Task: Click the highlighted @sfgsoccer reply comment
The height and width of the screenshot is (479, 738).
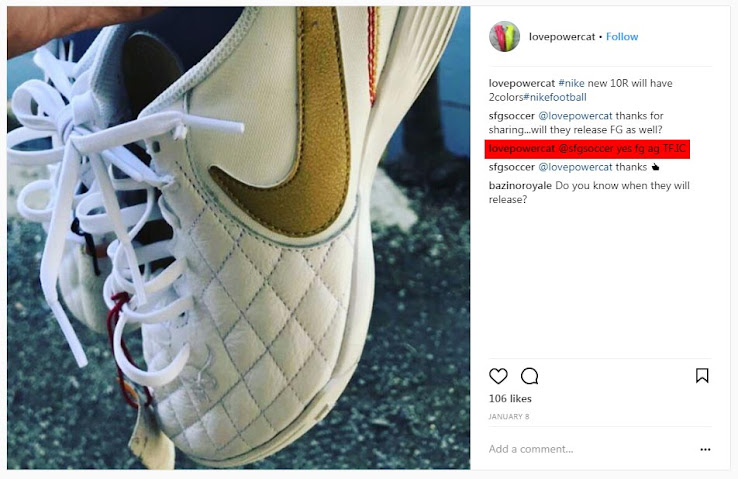Action: click(x=587, y=149)
